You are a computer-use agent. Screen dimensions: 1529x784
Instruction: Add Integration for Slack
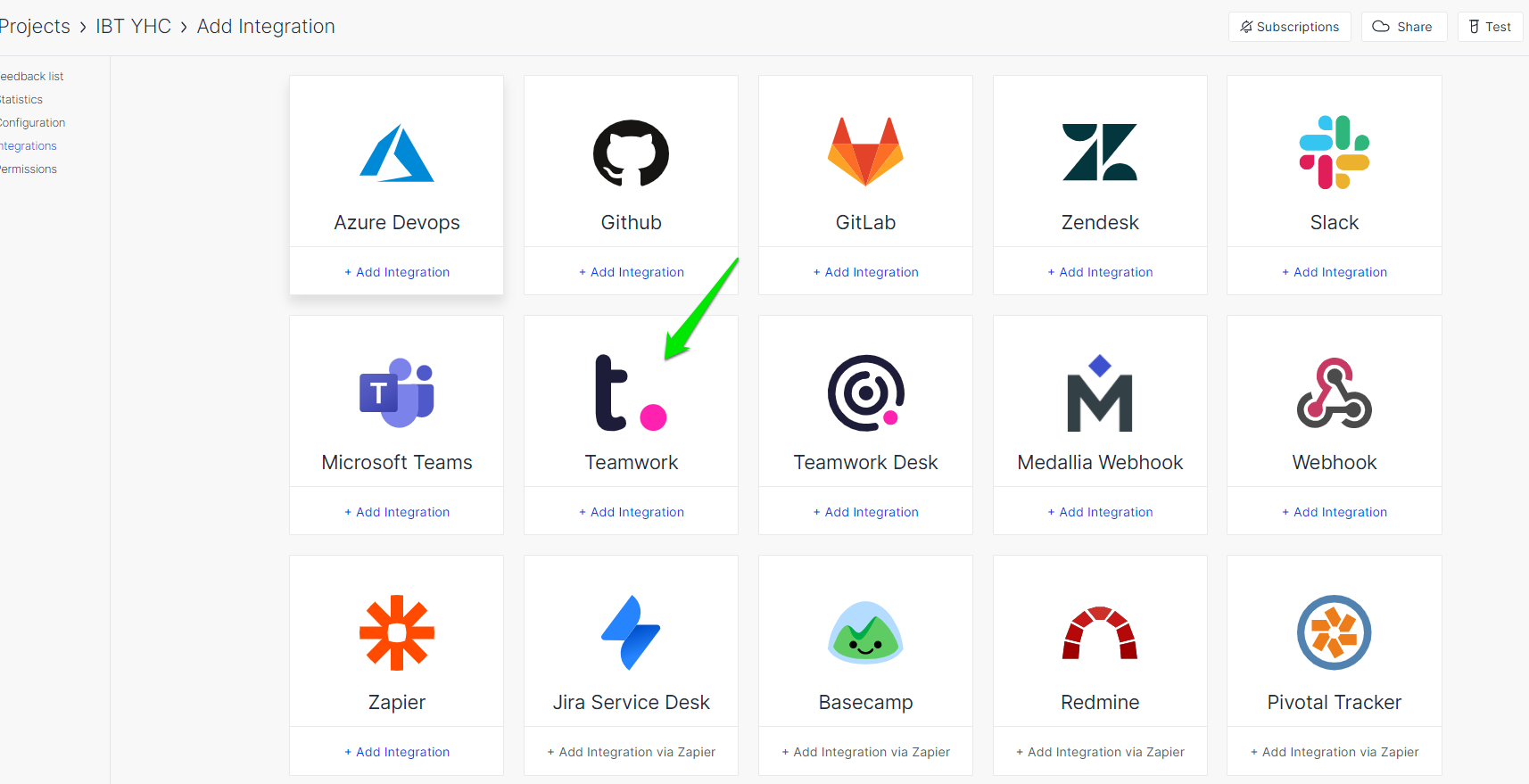1335,272
